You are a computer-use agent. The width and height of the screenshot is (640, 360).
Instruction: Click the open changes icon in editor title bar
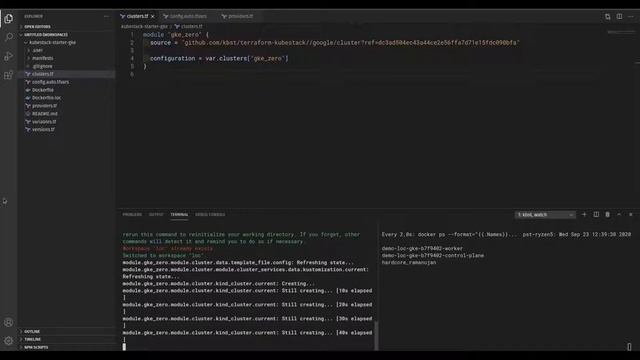tap(608, 16)
